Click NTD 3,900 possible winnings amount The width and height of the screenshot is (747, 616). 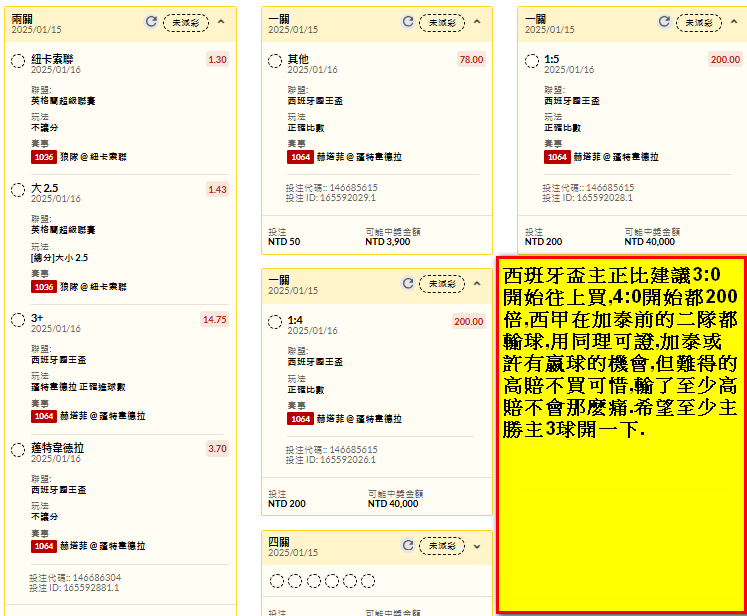tap(387, 242)
